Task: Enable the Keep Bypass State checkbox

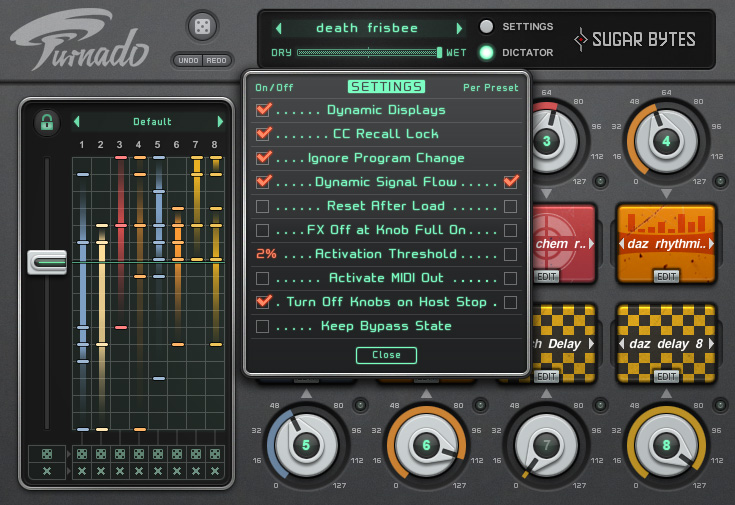Action: (263, 326)
